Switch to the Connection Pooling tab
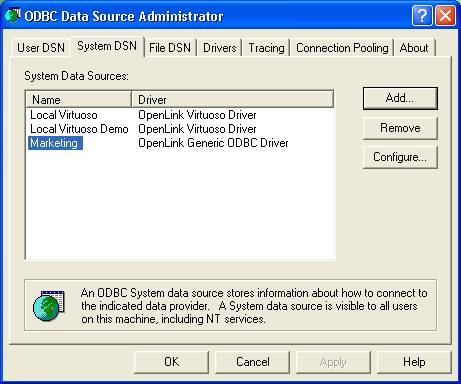461x384 pixels. point(342,48)
